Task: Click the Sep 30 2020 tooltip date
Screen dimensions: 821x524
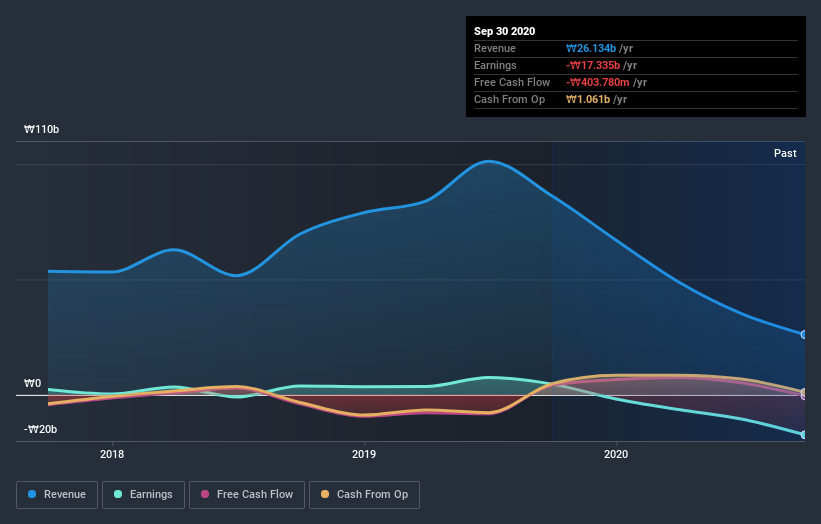Action: coord(505,31)
